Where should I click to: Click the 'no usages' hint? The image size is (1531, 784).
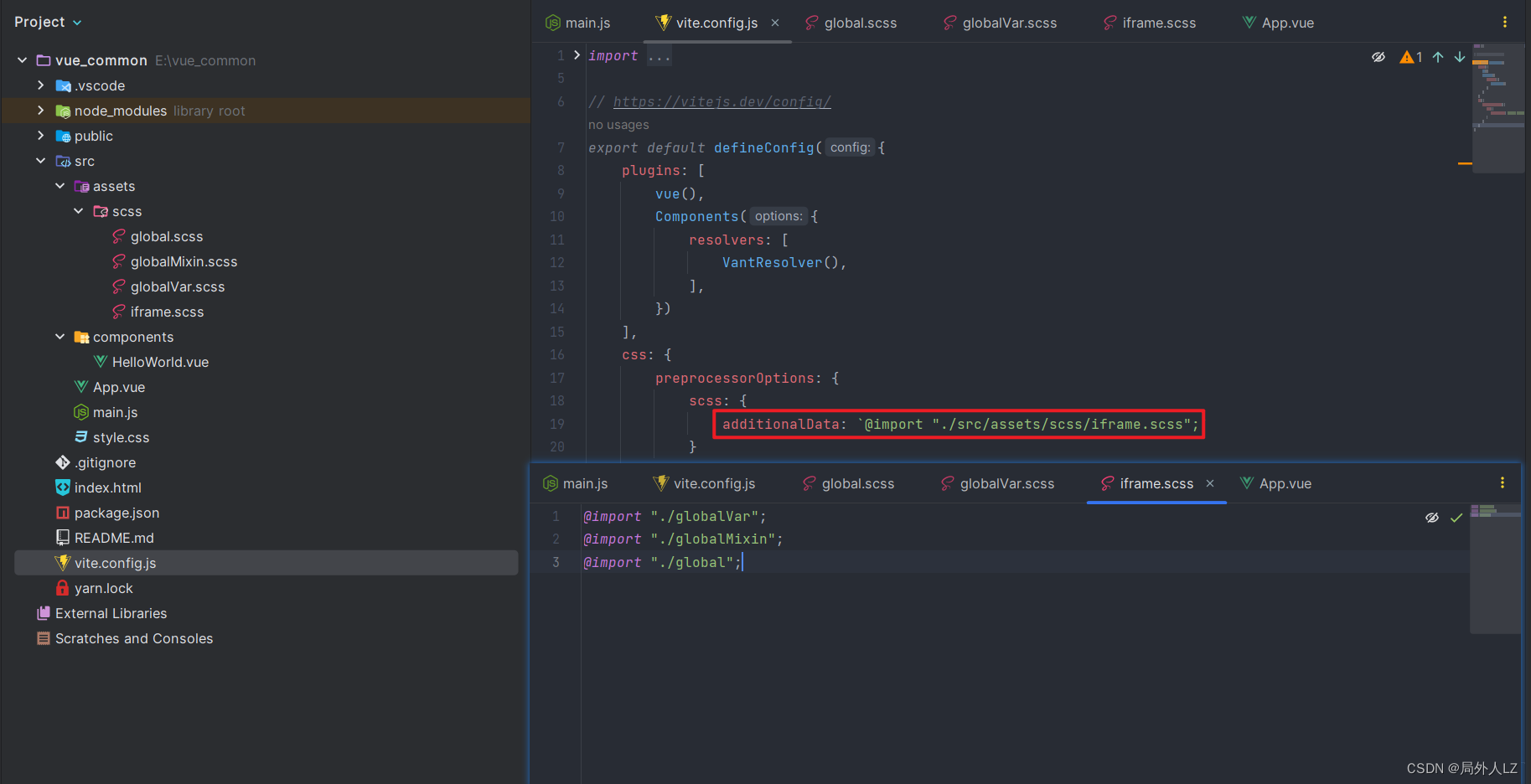tap(618, 125)
